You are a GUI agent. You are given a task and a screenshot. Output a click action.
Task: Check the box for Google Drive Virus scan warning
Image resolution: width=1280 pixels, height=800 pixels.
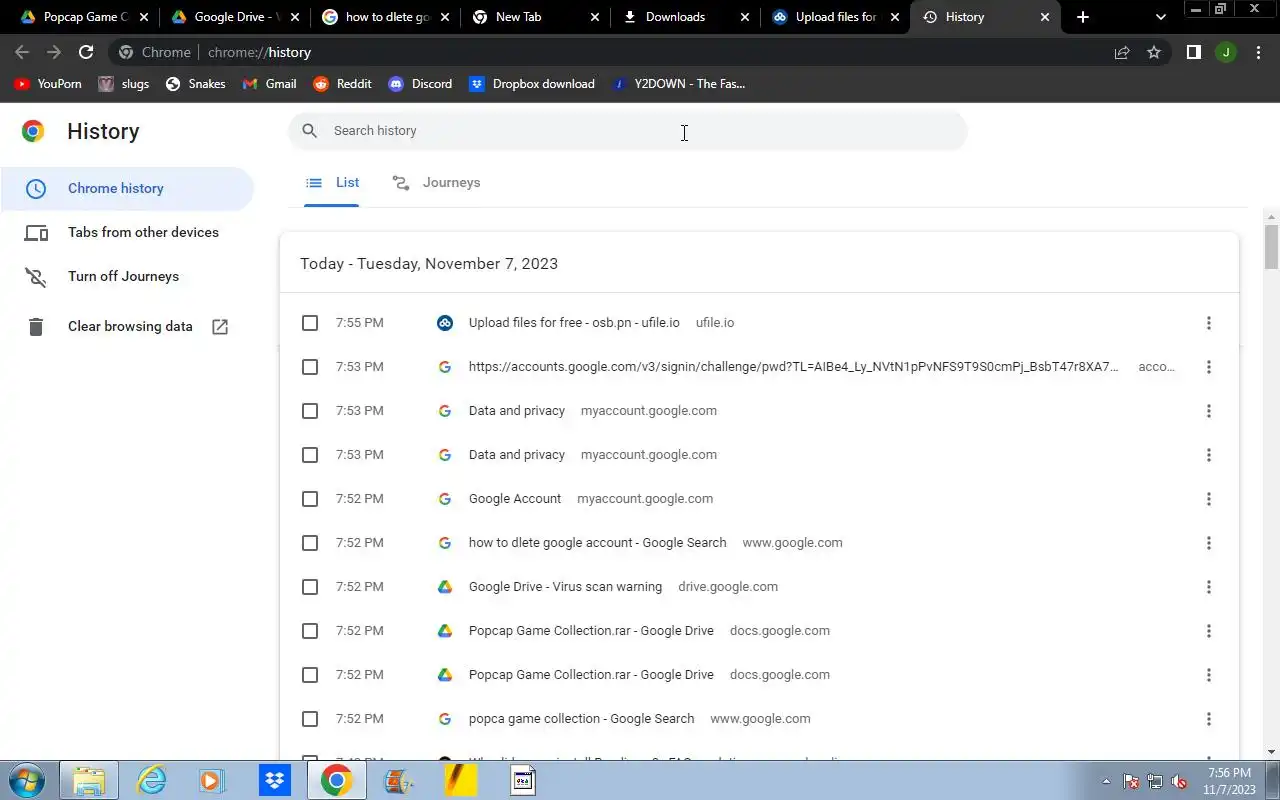click(x=310, y=587)
